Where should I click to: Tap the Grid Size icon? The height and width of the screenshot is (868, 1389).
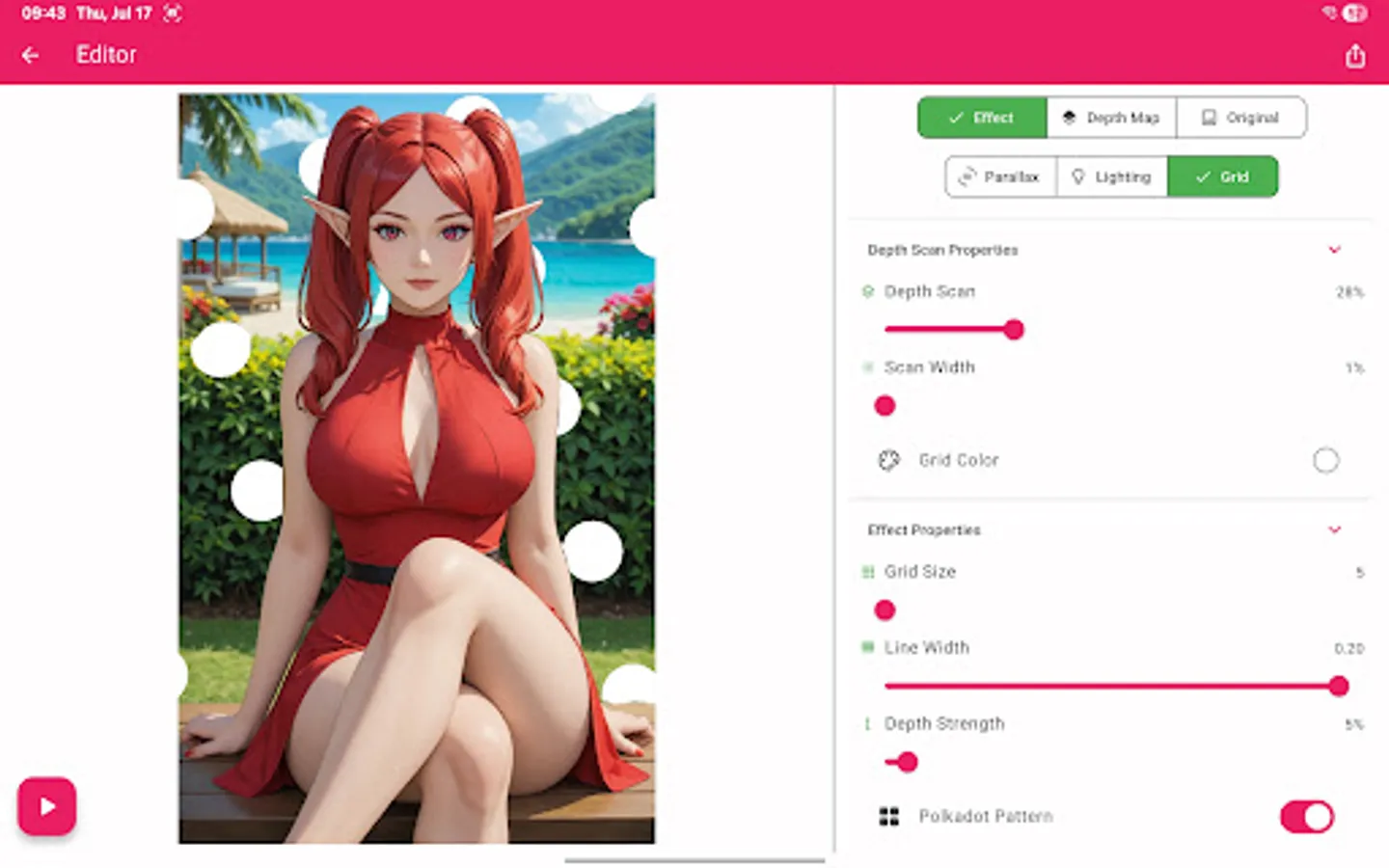click(x=867, y=572)
